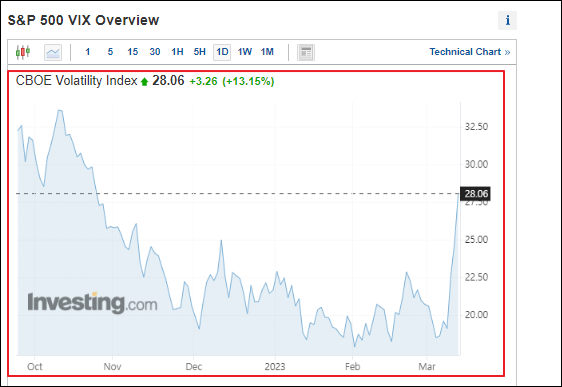Open the Technical Chart link
Viewport: 562px width, 387px height.
tap(470, 52)
